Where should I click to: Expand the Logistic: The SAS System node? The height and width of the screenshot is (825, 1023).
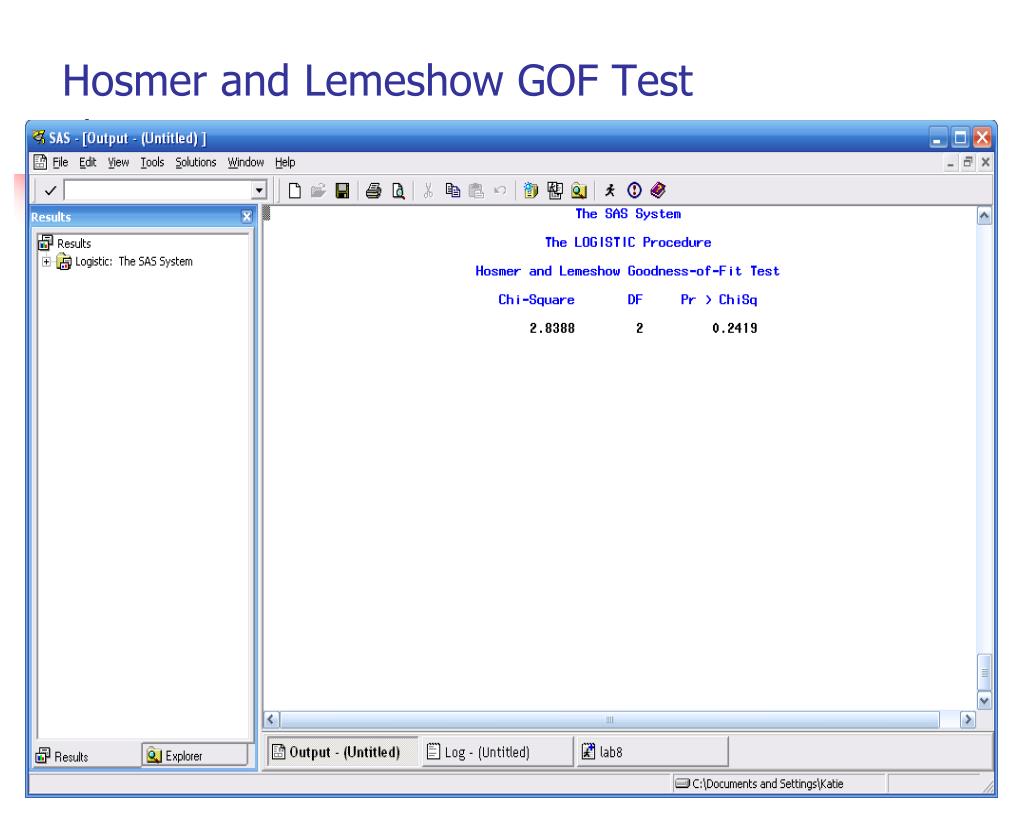pyautogui.click(x=46, y=262)
